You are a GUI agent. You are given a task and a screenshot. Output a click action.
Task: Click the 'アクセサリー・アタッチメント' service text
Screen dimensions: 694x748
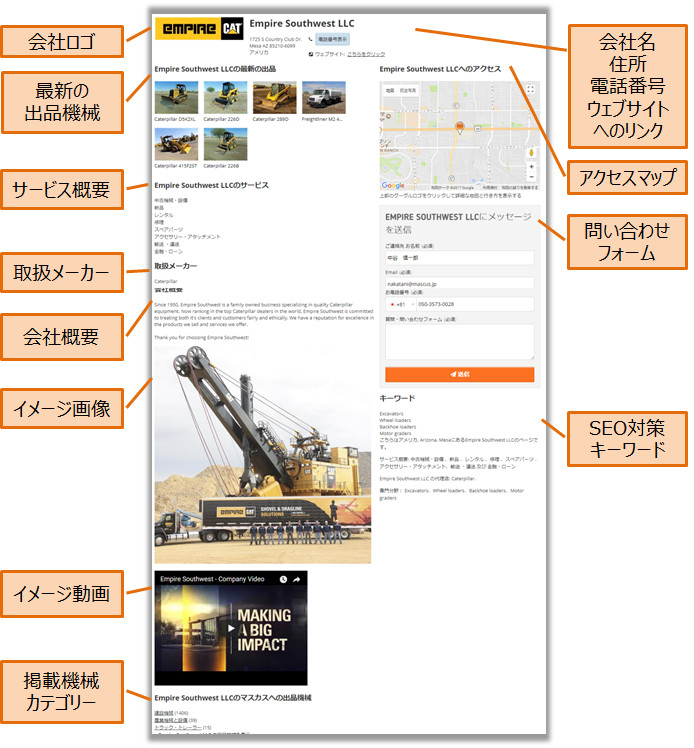(x=187, y=237)
